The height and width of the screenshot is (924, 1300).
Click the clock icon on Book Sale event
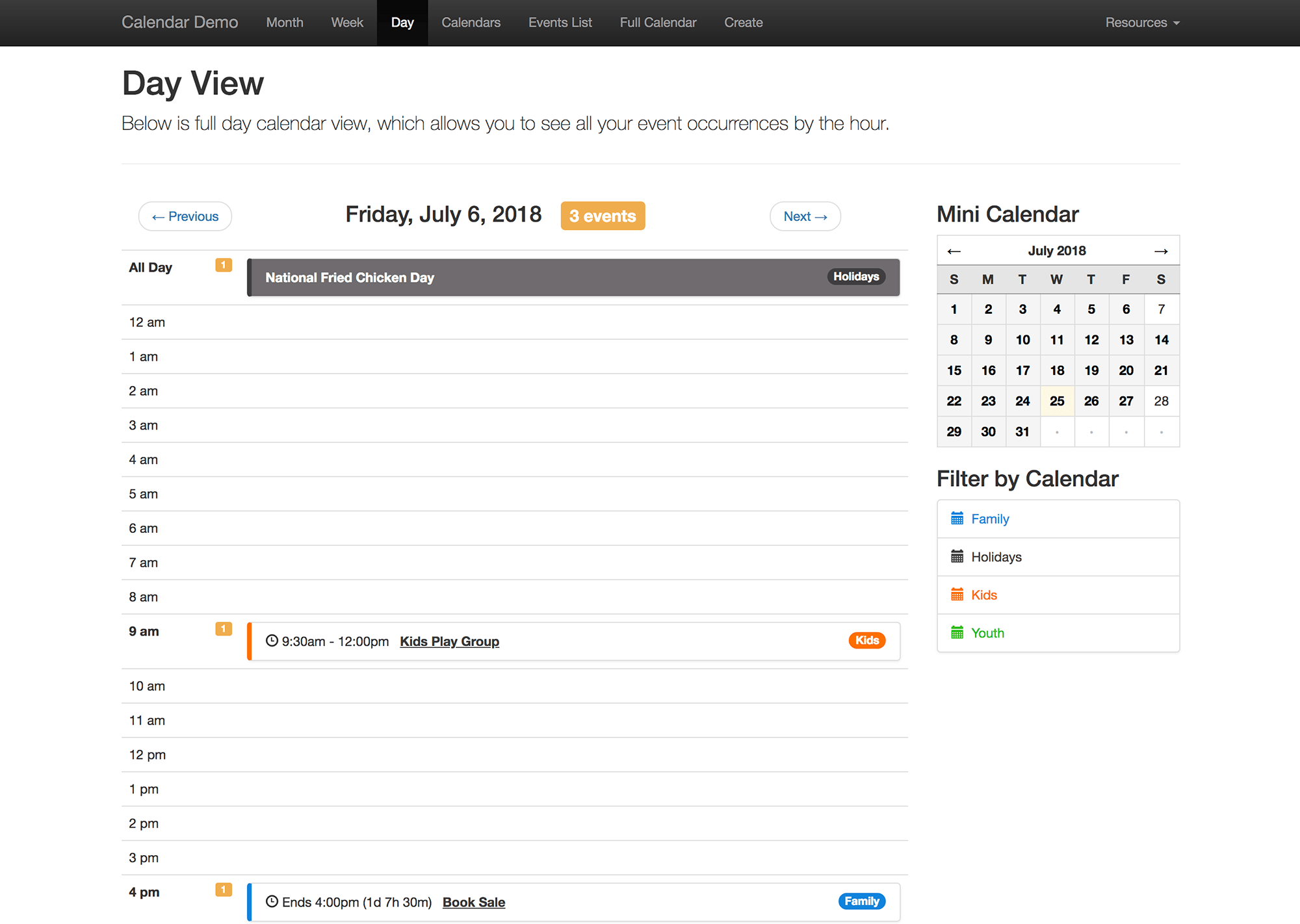point(272,901)
